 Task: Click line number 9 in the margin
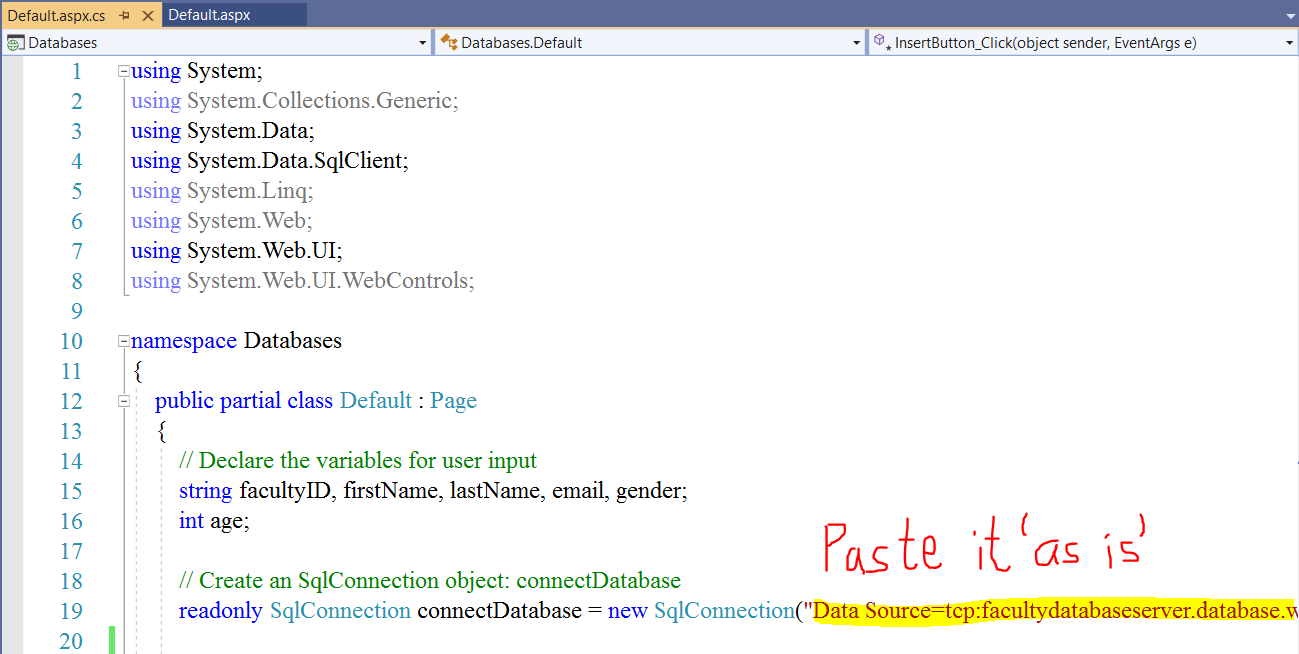[77, 311]
